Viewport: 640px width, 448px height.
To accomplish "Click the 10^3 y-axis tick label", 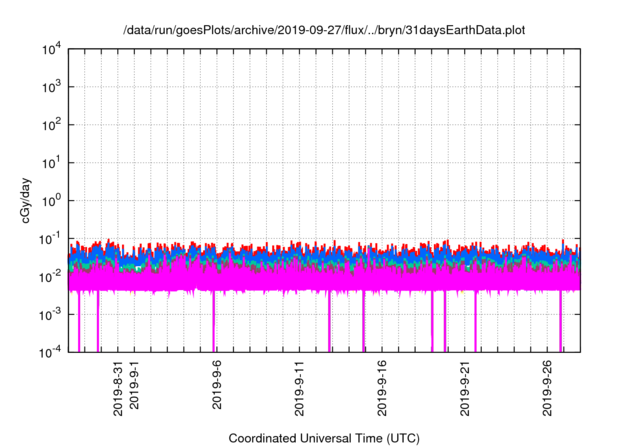I will [x=52, y=87].
